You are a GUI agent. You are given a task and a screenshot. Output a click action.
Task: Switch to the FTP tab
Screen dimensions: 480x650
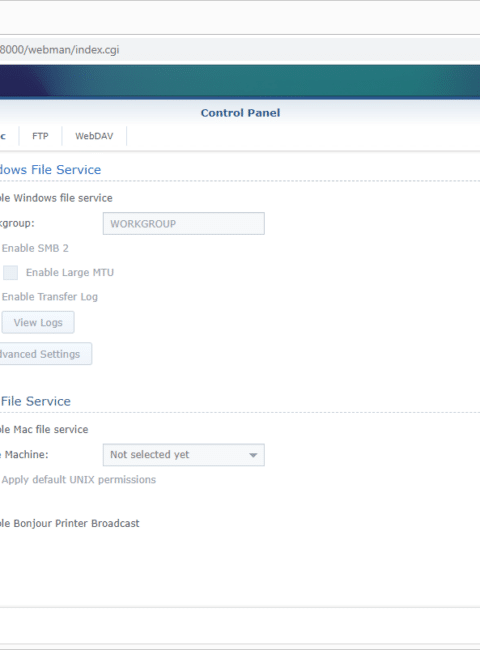tap(40, 136)
